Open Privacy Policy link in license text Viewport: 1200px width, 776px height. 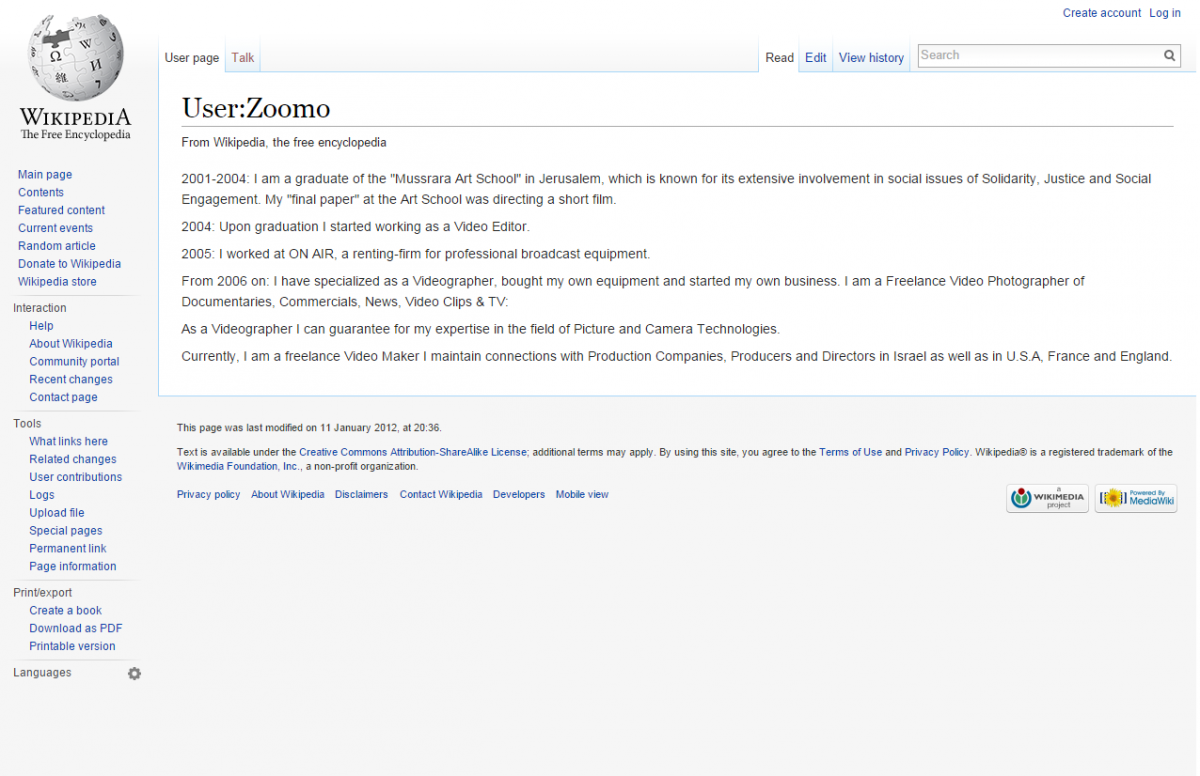point(937,453)
